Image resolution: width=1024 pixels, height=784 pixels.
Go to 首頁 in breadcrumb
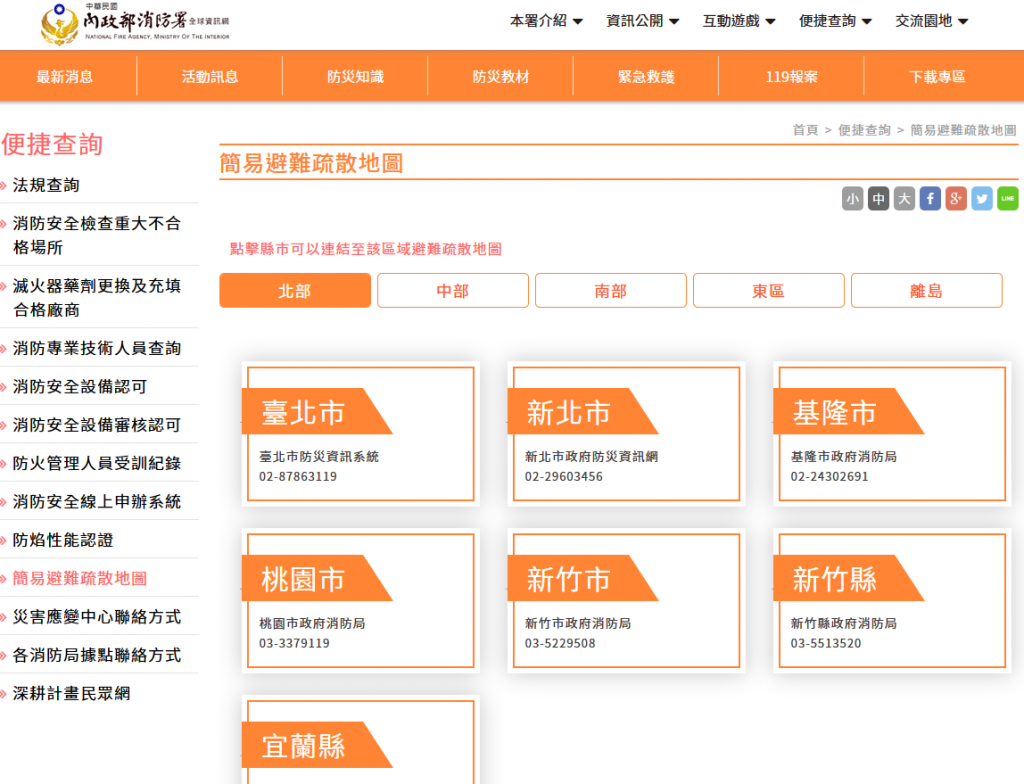(805, 130)
